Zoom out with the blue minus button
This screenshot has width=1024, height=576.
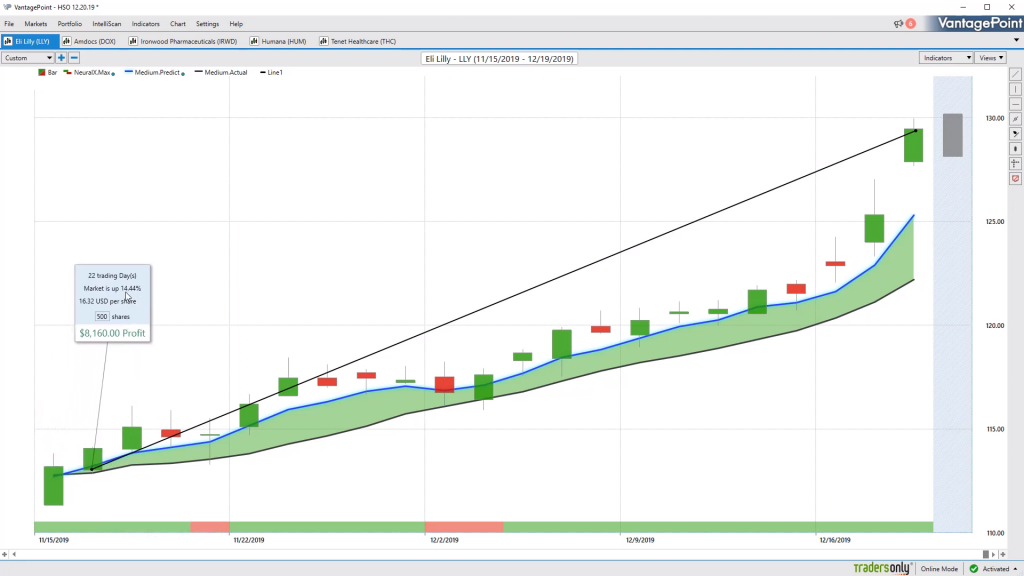[x=74, y=58]
